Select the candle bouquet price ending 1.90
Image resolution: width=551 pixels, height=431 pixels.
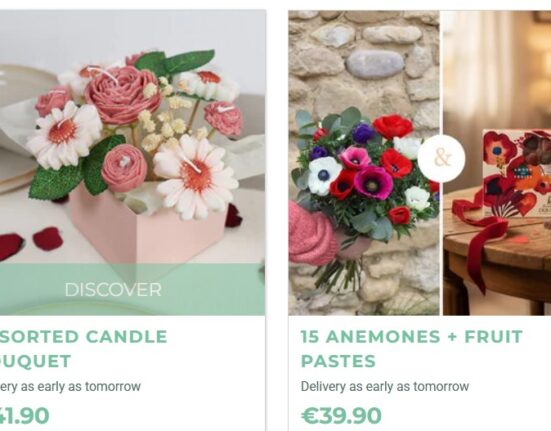click(x=24, y=416)
